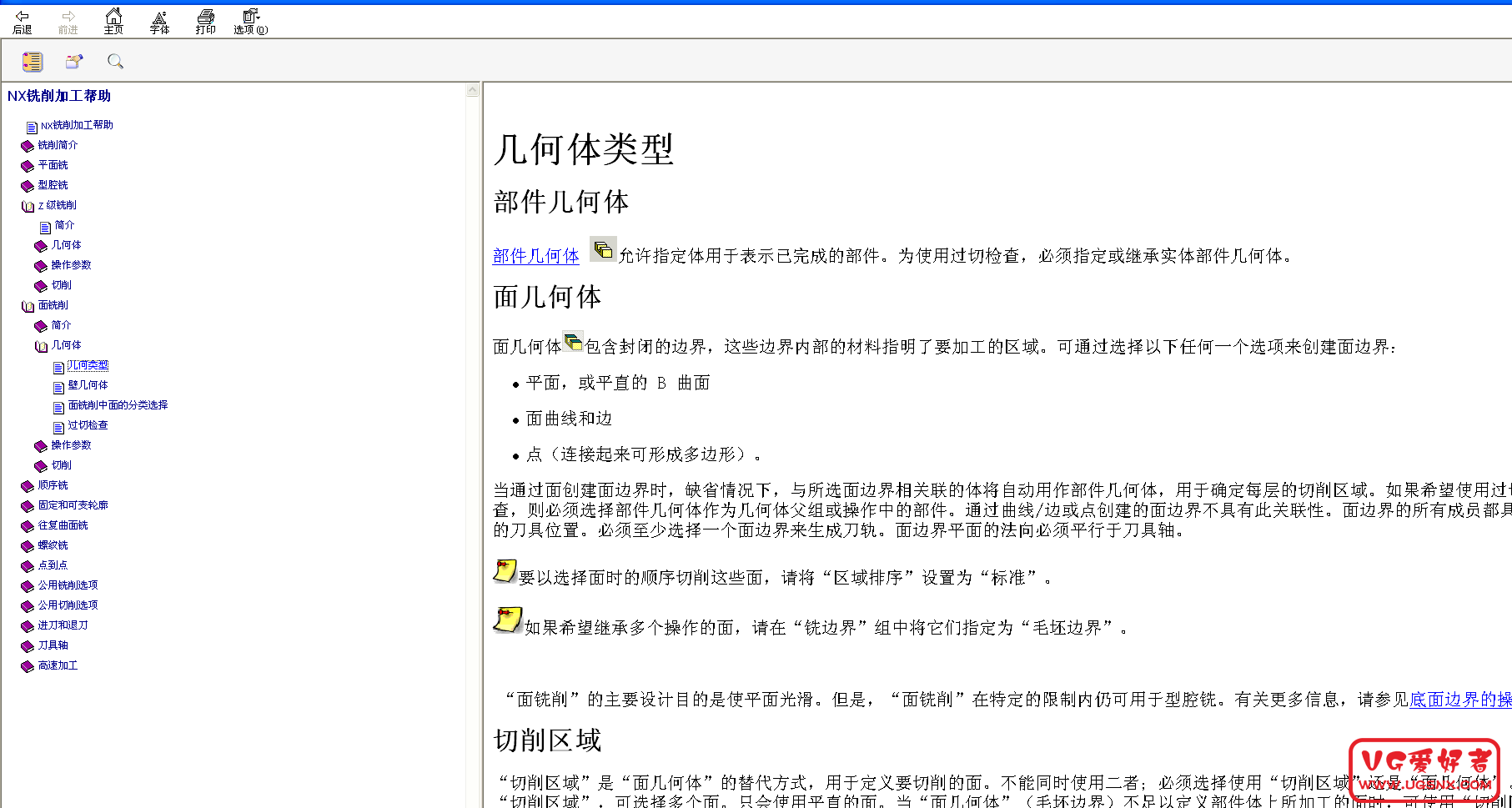Expand the 螺纹铣 book

point(53,545)
